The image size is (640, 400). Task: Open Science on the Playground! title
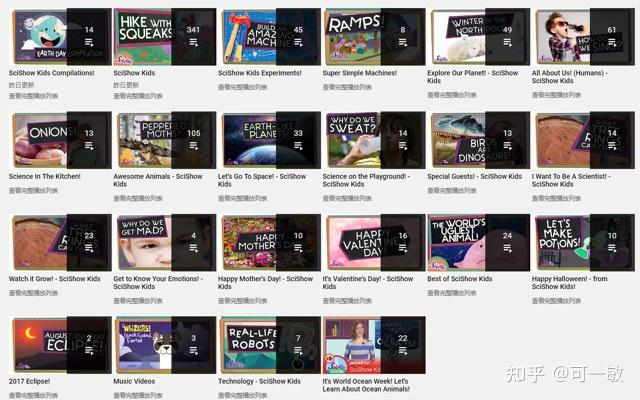(x=366, y=180)
